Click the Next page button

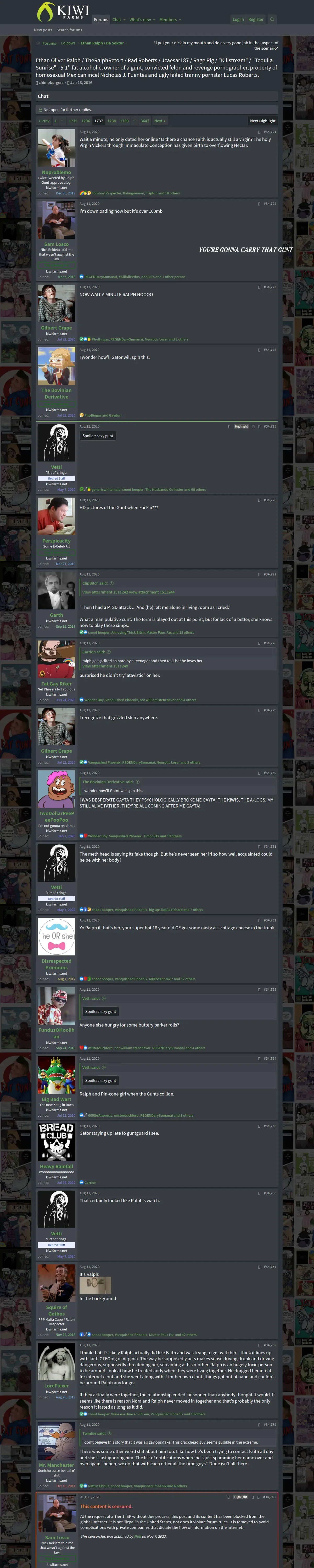pos(160,121)
